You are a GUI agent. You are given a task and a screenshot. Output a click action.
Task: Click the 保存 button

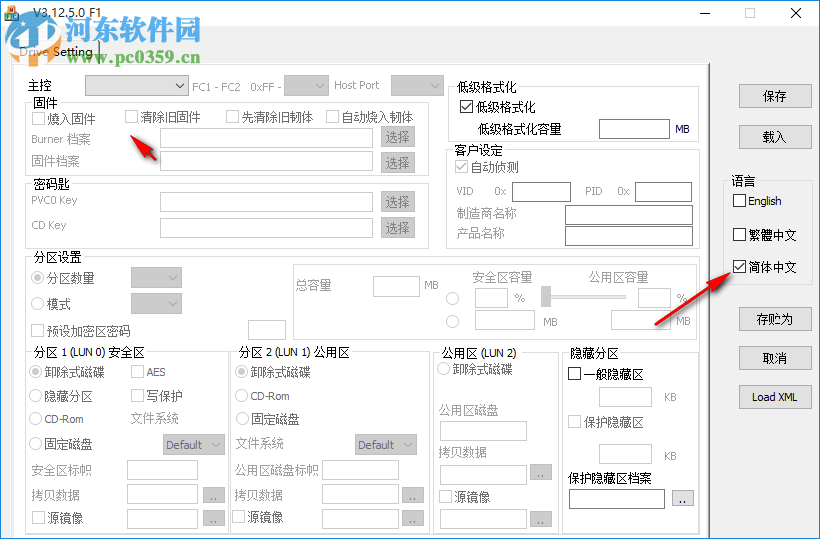click(x=775, y=96)
